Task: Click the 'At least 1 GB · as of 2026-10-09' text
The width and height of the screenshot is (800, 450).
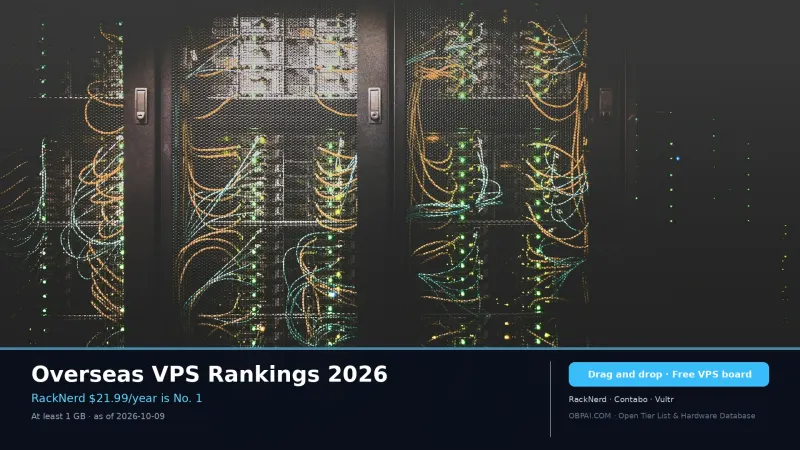Action: point(98,416)
